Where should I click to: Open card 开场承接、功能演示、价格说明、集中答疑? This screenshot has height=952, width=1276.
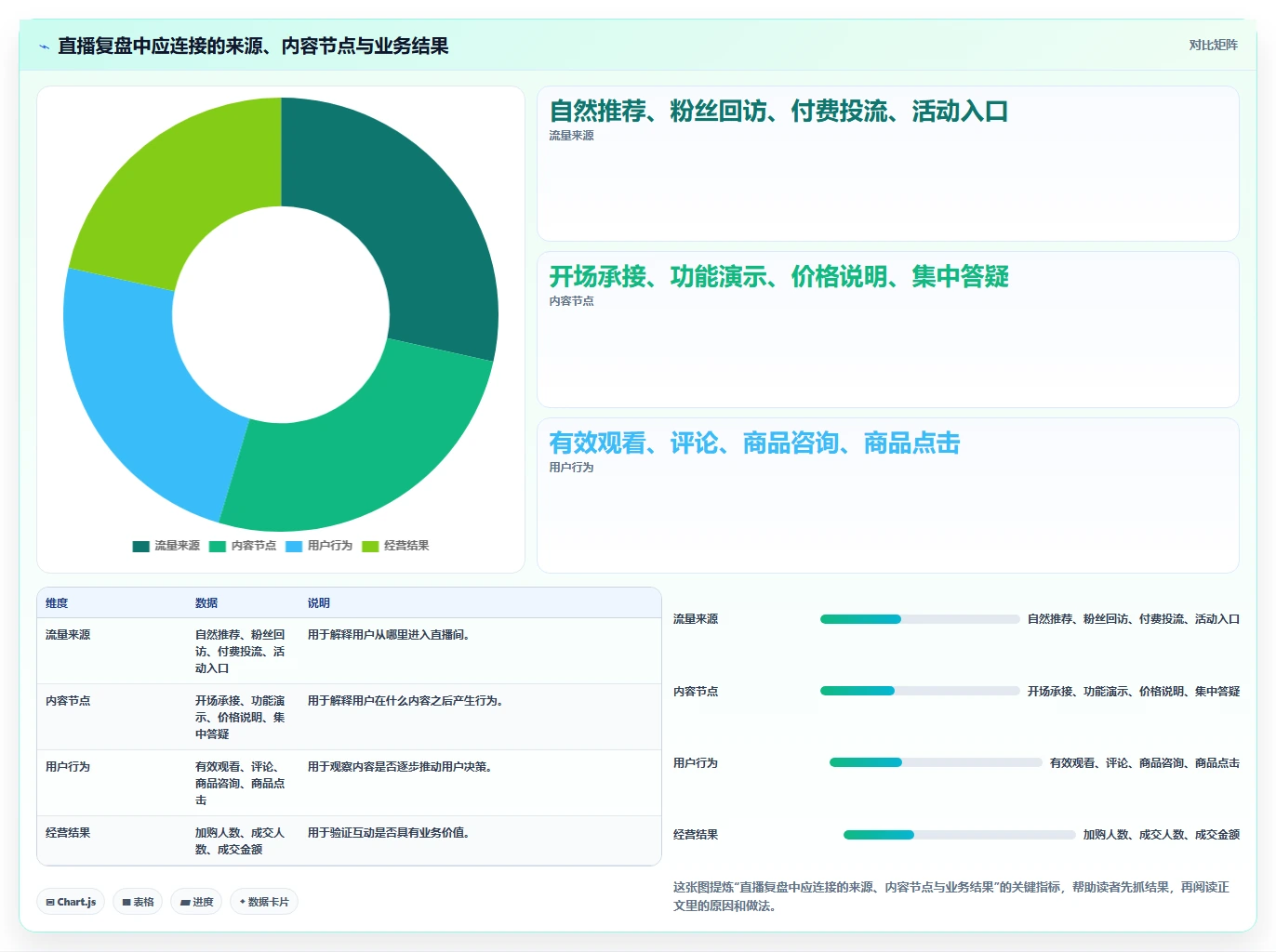[x=888, y=329]
